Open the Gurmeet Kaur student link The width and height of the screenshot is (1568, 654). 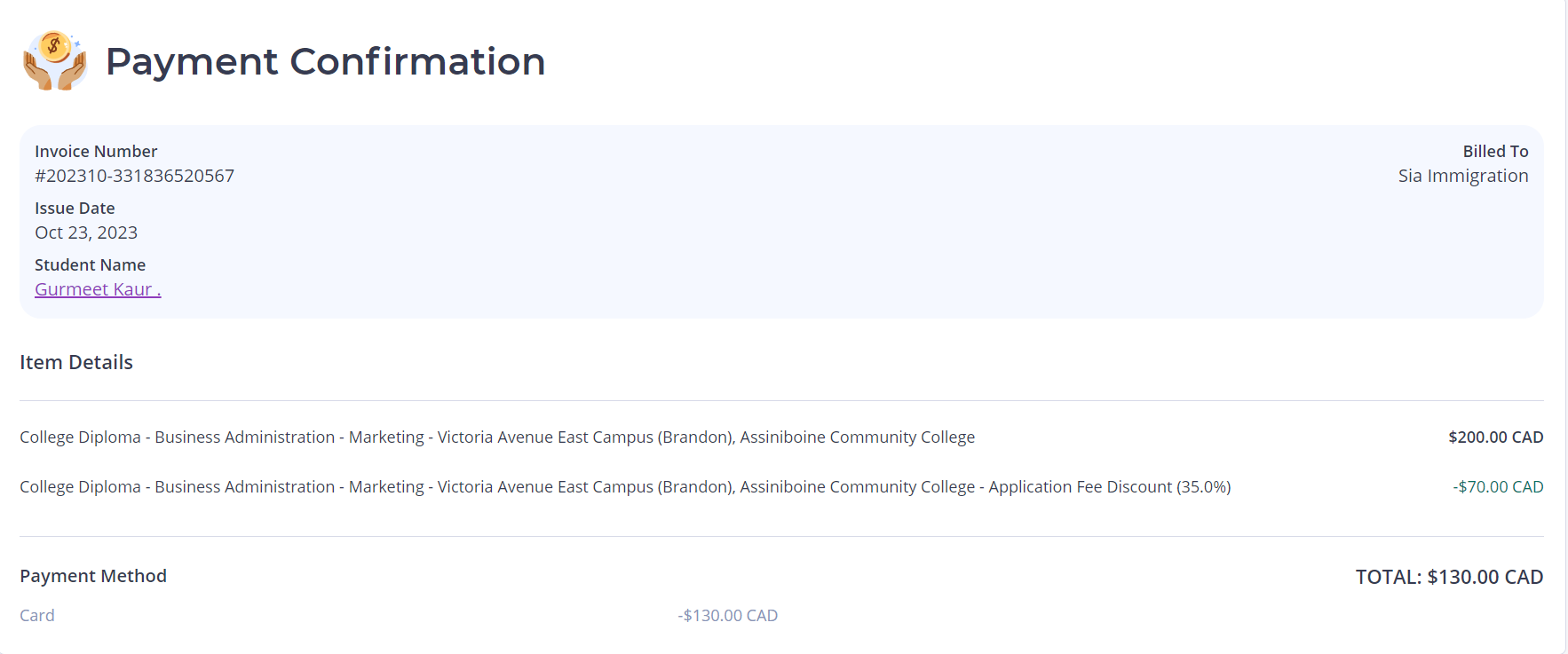98,289
